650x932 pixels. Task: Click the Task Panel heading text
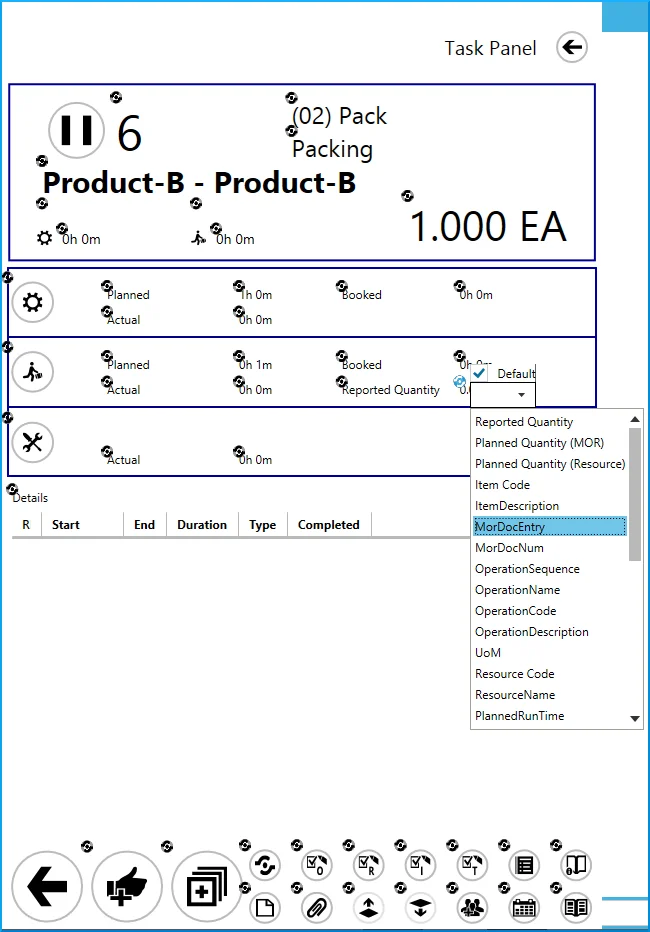pyautogui.click(x=491, y=48)
